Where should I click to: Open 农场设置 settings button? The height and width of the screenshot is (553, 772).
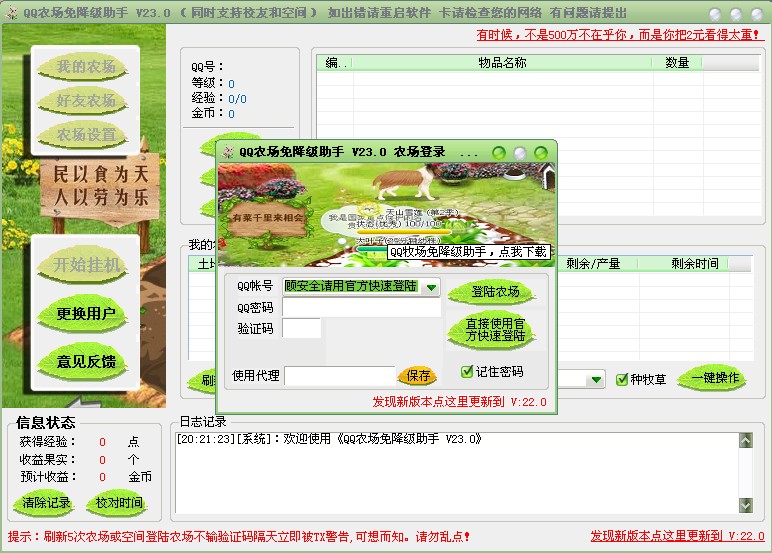85,134
